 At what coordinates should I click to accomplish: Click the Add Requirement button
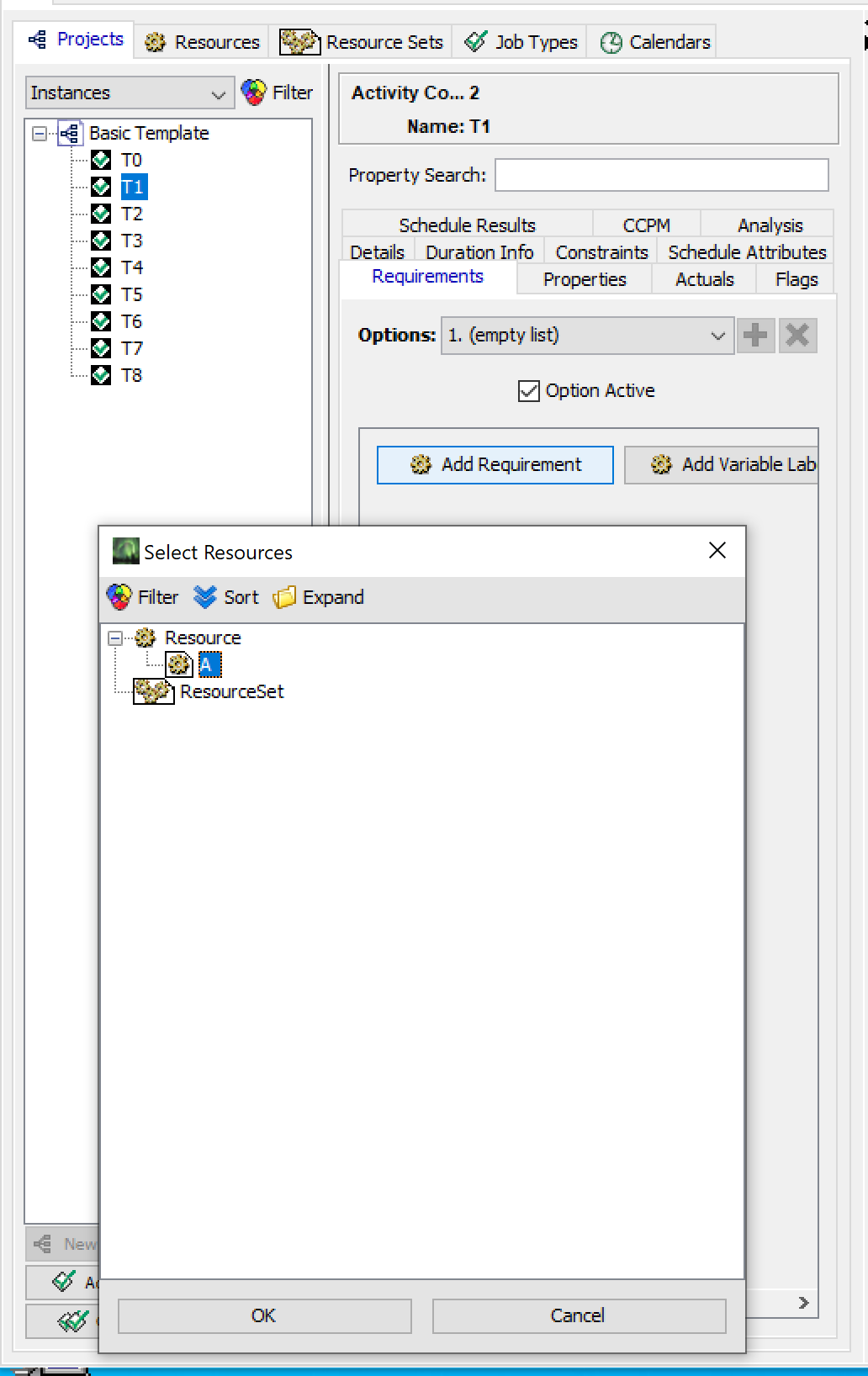click(x=495, y=464)
